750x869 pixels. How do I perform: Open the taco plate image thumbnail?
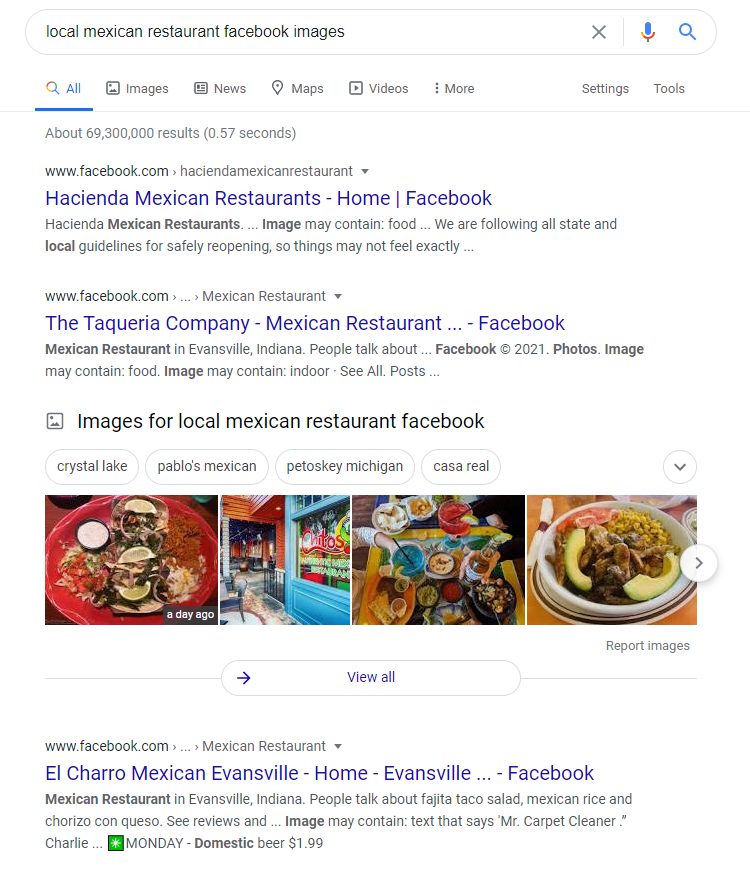[131, 560]
